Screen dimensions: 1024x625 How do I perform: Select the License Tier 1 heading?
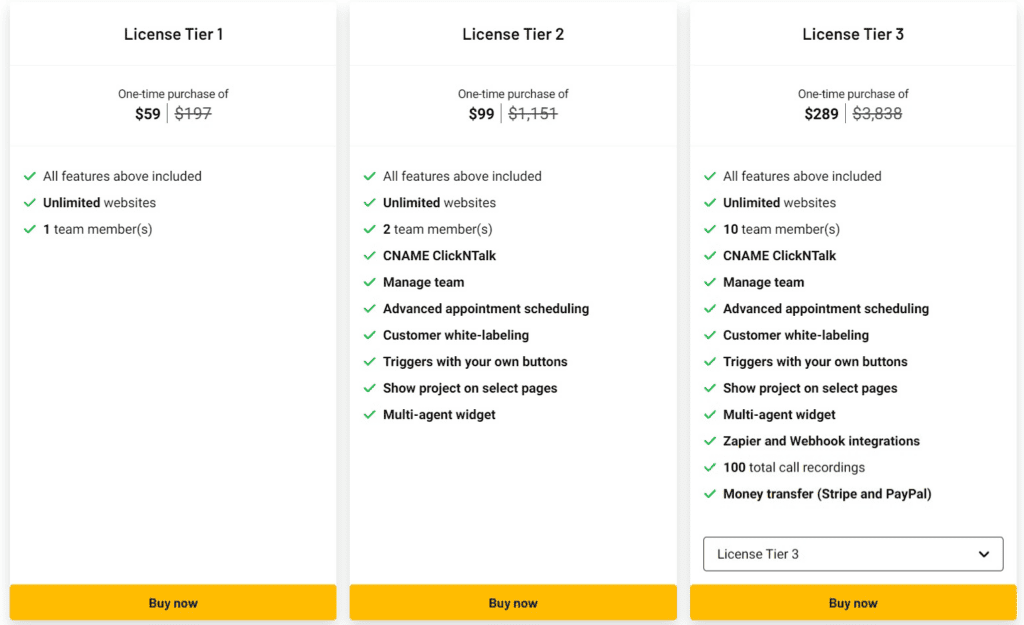tap(173, 34)
